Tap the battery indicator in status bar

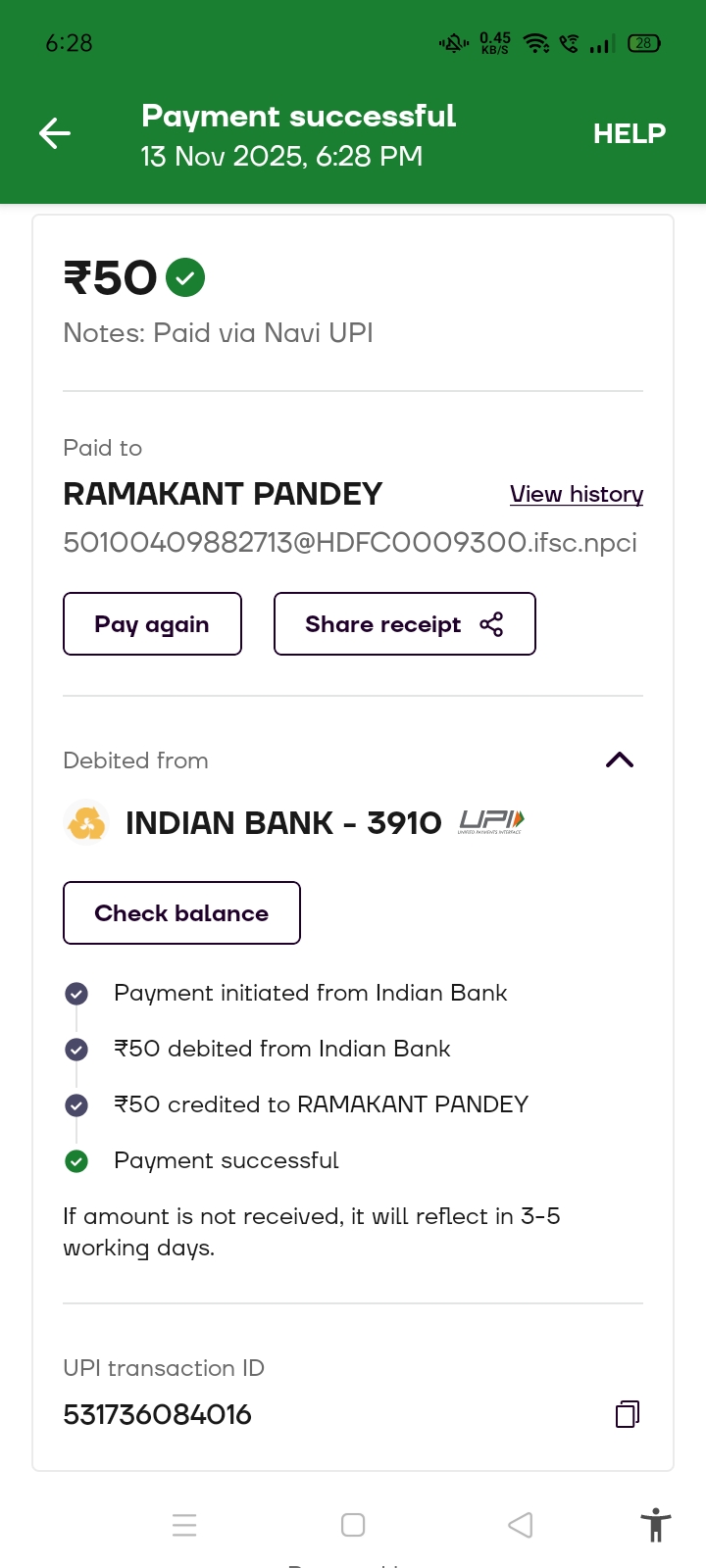(x=643, y=43)
